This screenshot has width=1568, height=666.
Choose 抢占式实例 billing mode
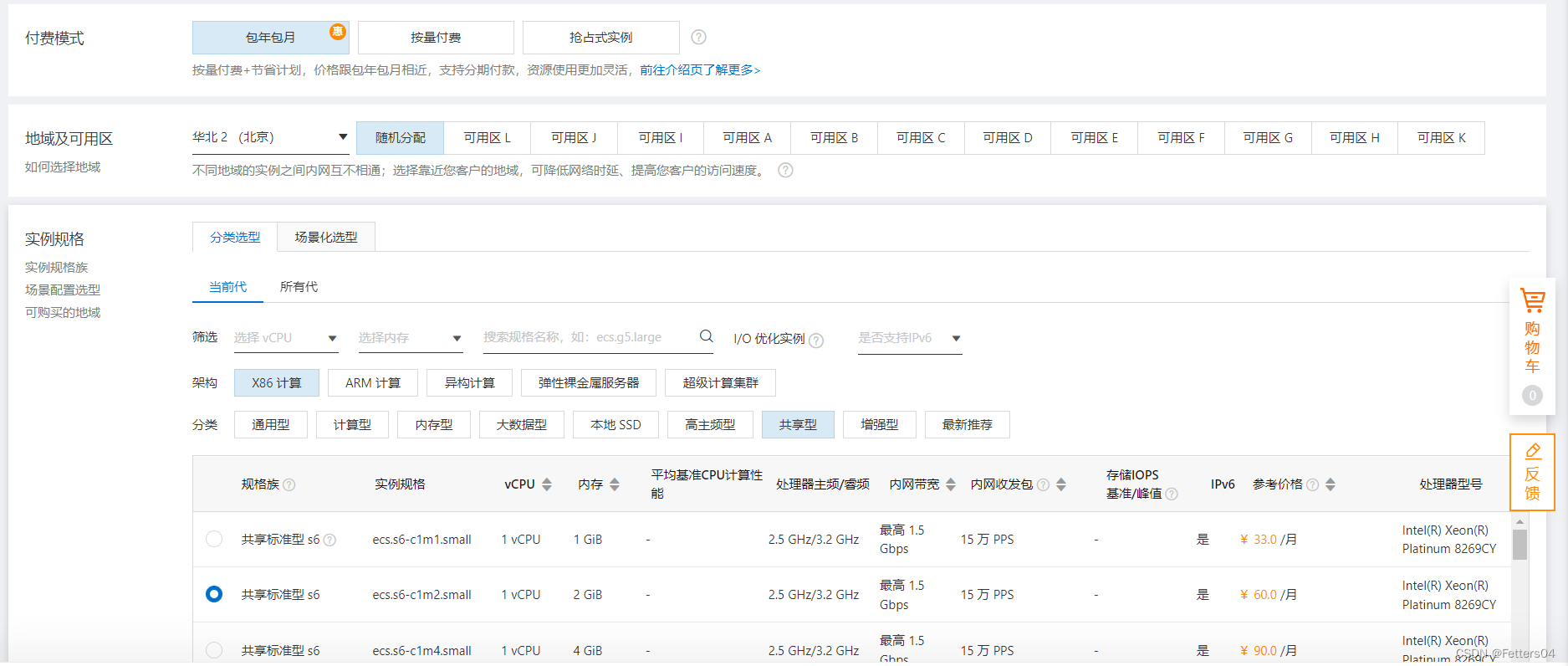[x=601, y=38]
